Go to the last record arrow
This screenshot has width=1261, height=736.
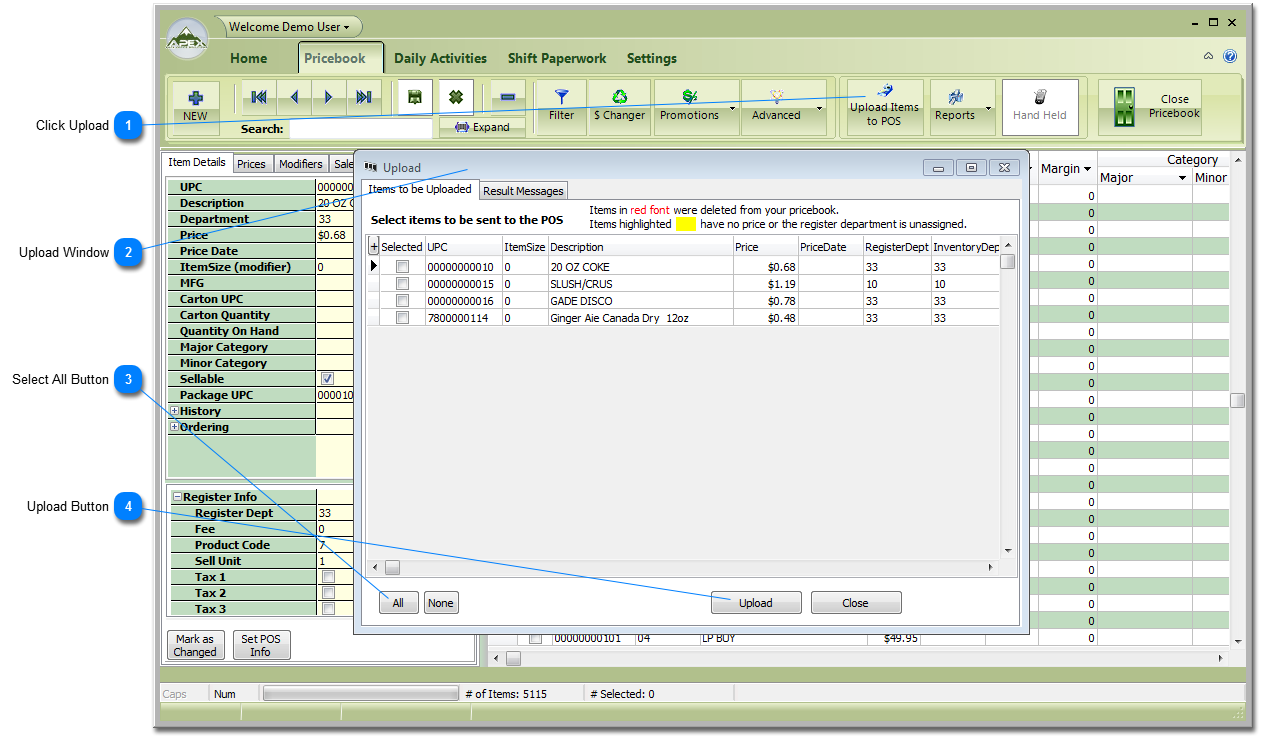pyautogui.click(x=363, y=97)
